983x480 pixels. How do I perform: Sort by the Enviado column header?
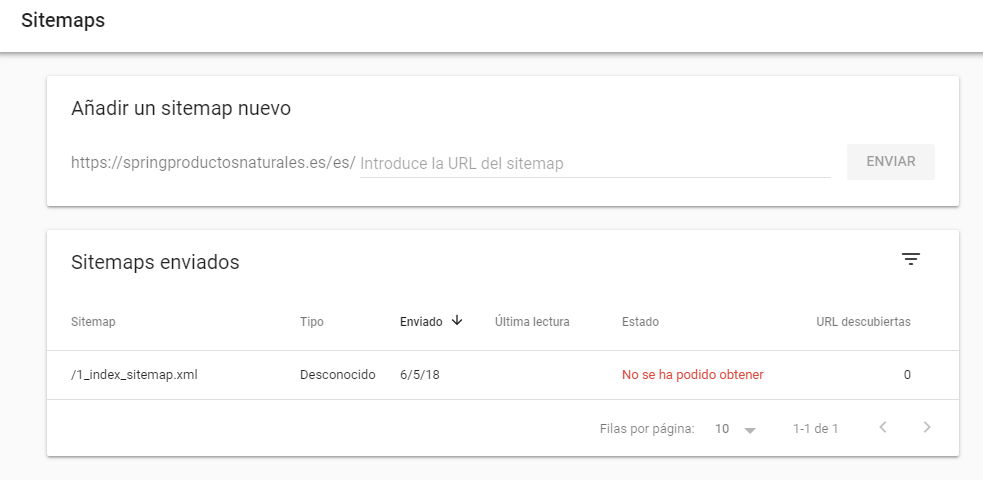[421, 322]
